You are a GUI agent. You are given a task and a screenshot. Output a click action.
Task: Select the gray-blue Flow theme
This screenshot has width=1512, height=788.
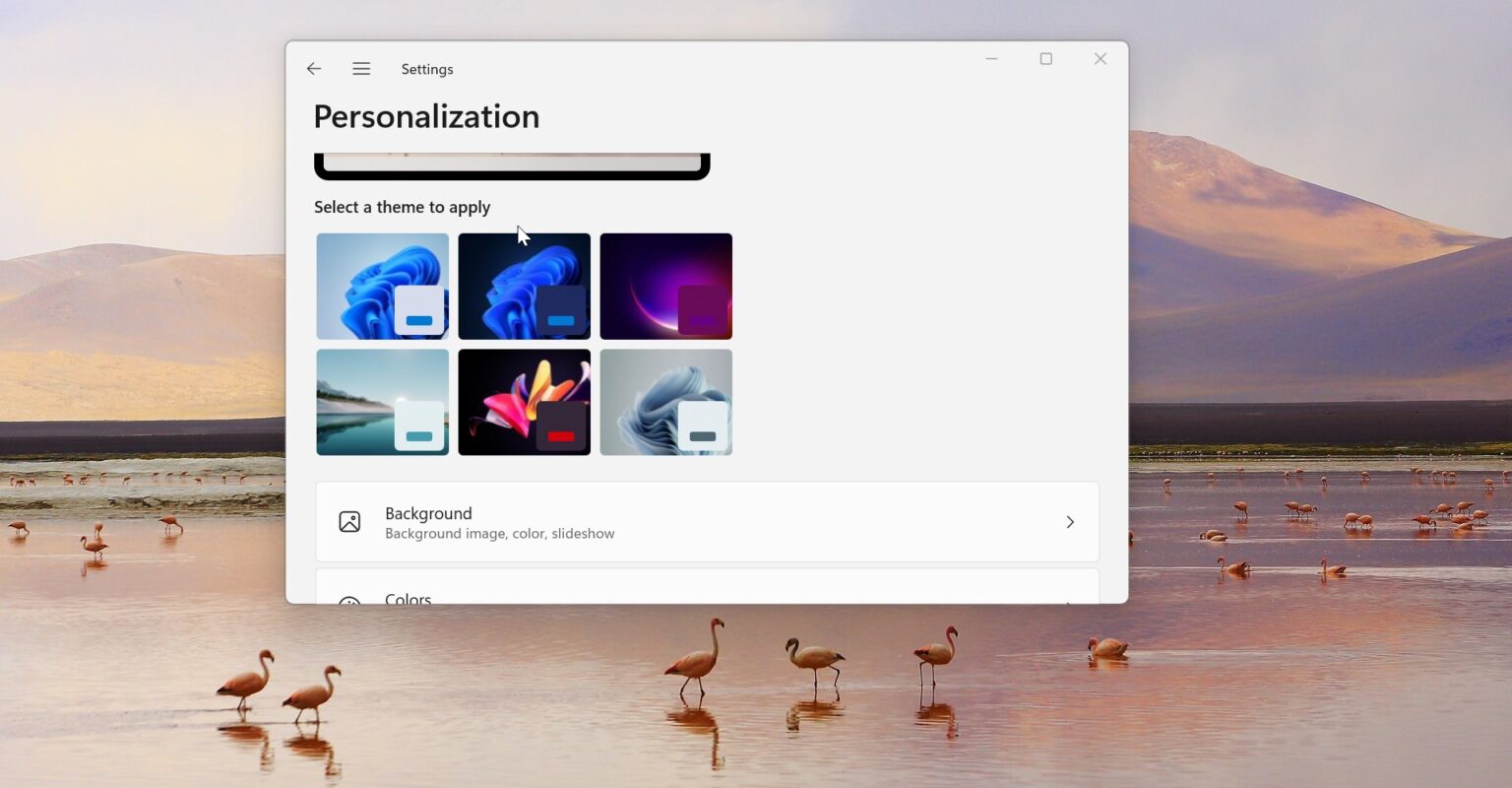pyautogui.click(x=665, y=402)
